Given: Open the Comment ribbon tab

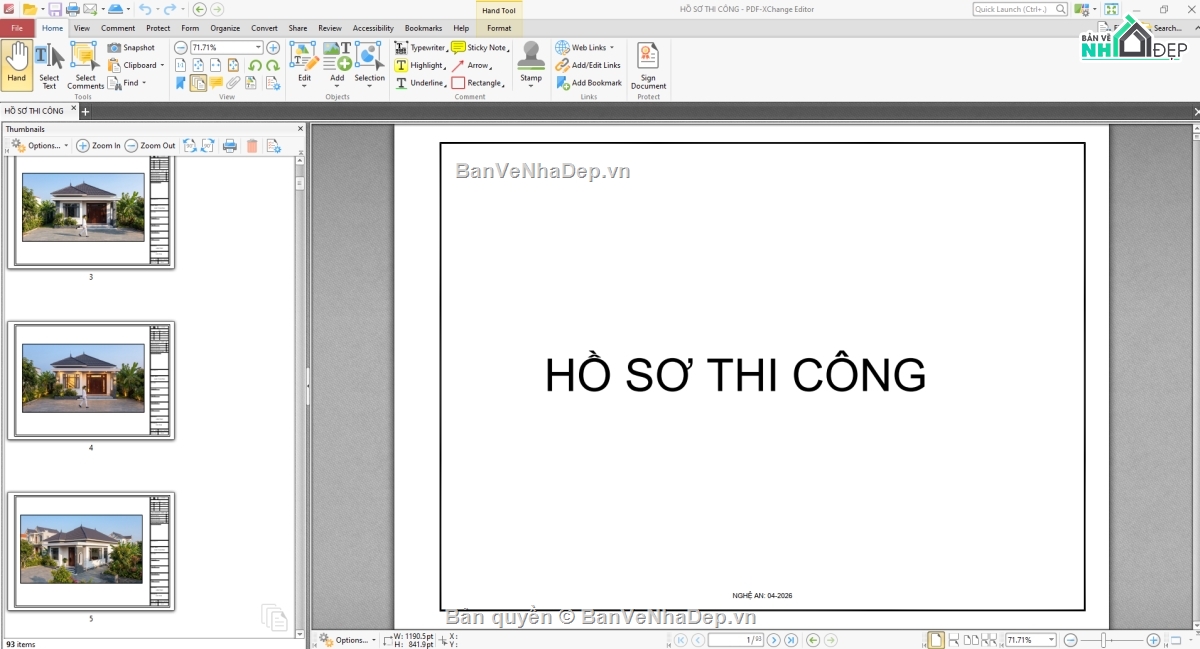Looking at the screenshot, I should coord(118,28).
